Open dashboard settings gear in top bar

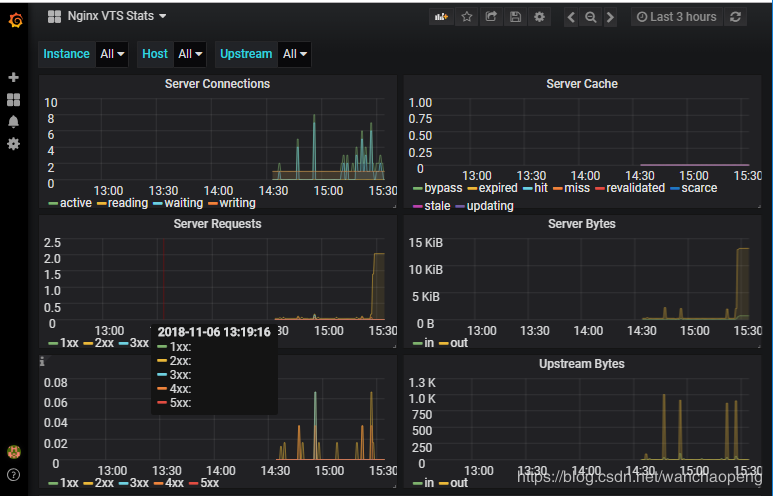coord(539,17)
